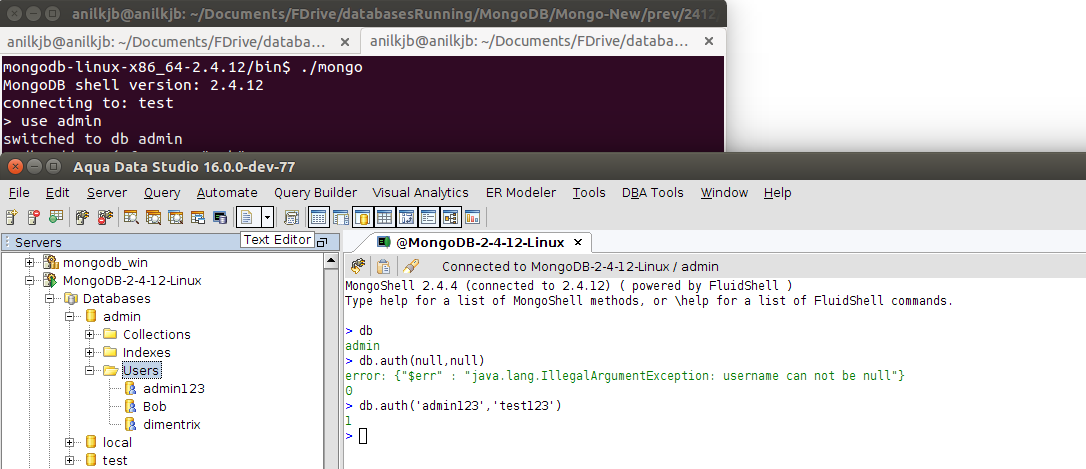Select the dimentrix user
The height and width of the screenshot is (469, 1086).
tap(172, 425)
